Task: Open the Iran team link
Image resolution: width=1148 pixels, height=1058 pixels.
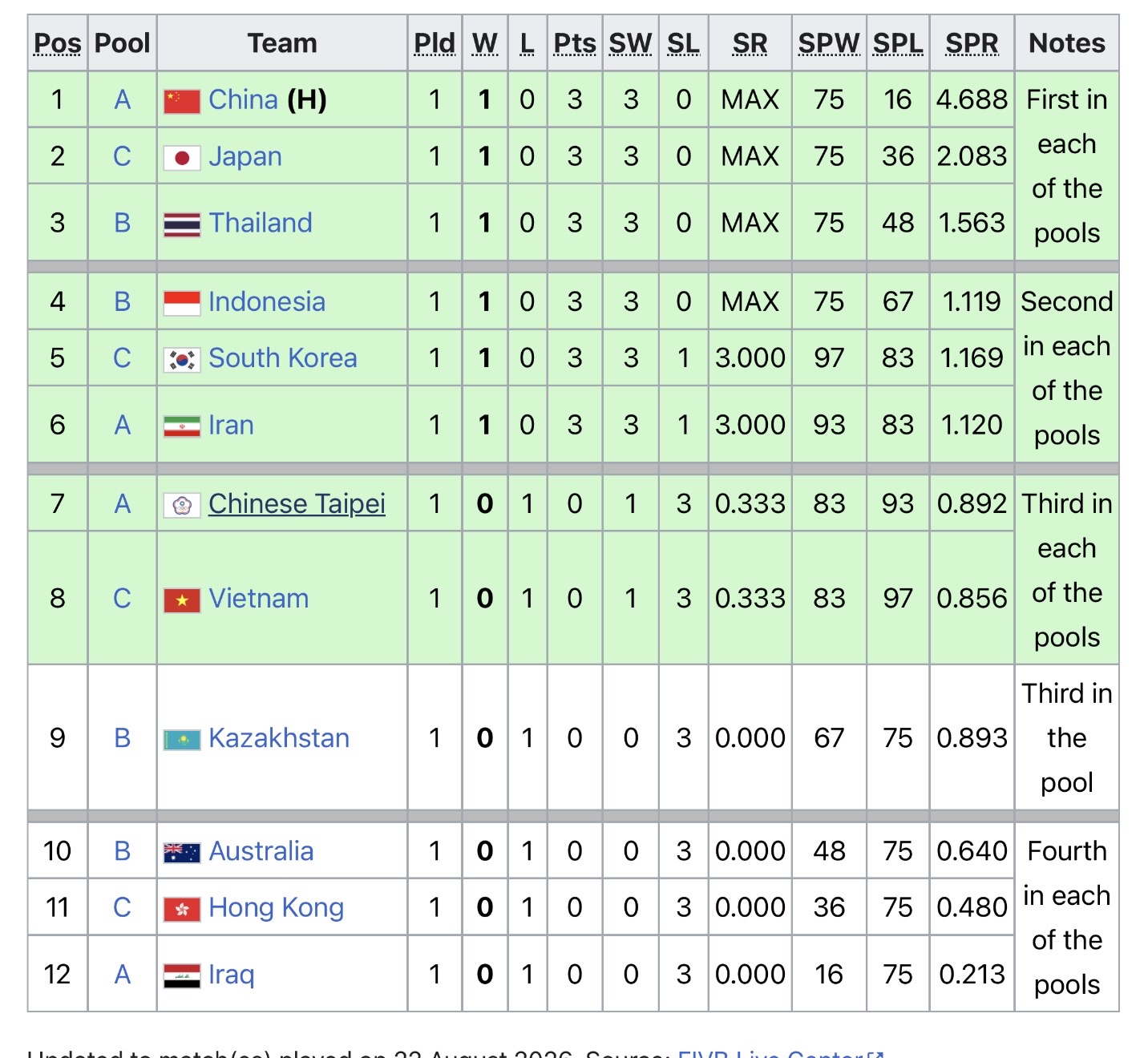Action: tap(231, 425)
